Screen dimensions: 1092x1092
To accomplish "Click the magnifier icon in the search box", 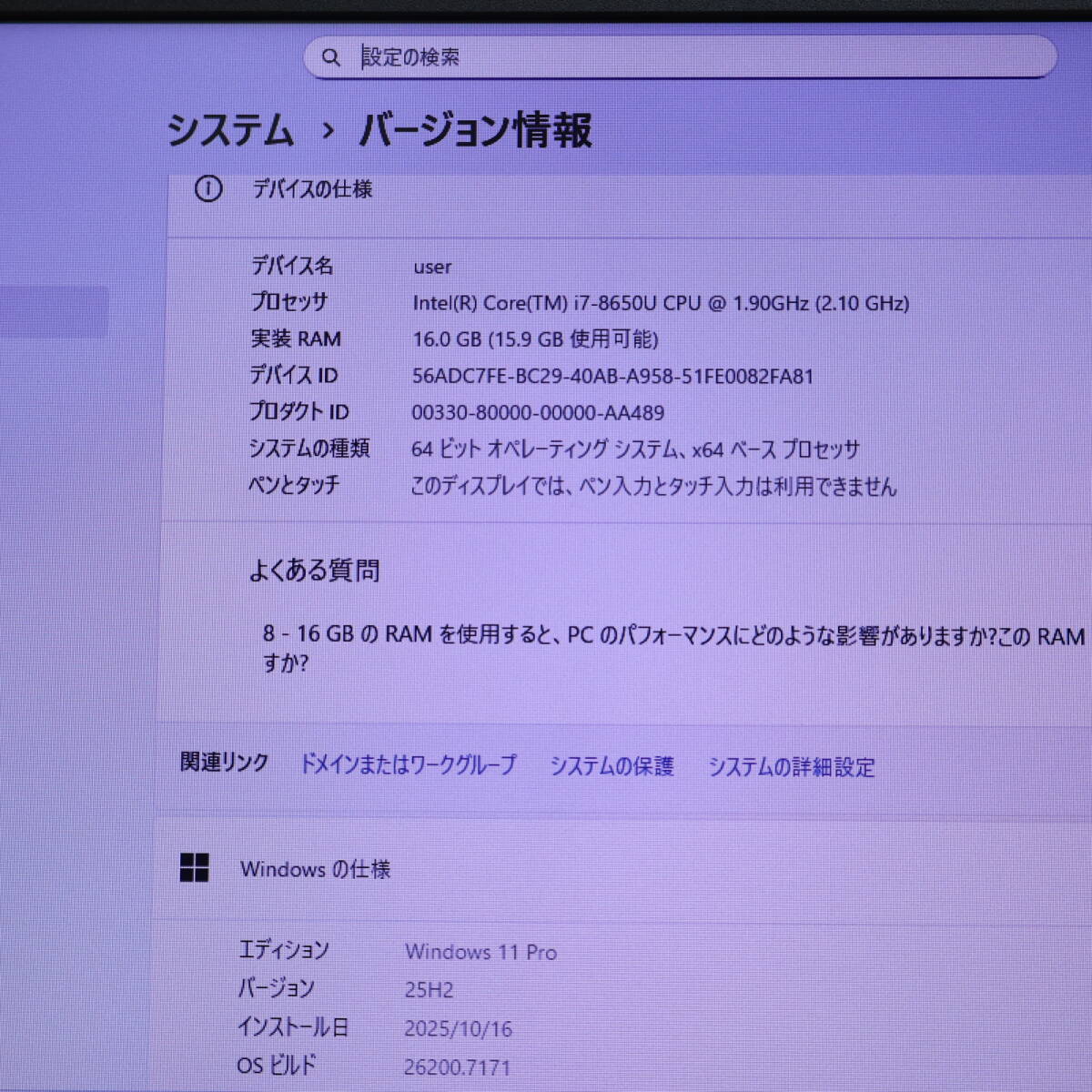I will coord(331,58).
